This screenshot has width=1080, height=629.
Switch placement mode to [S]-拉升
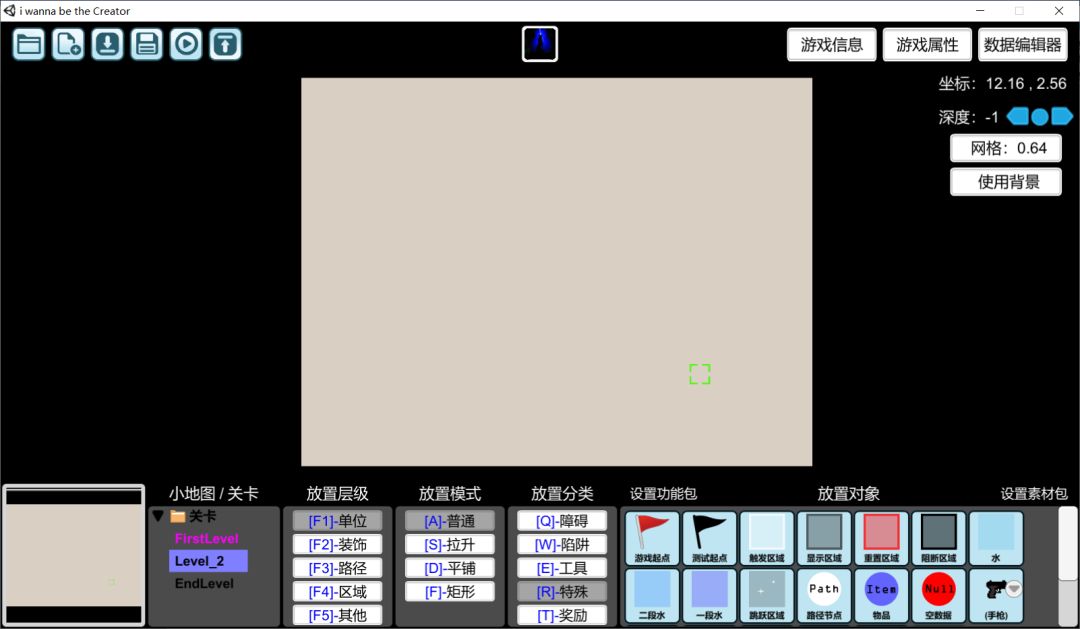click(450, 545)
